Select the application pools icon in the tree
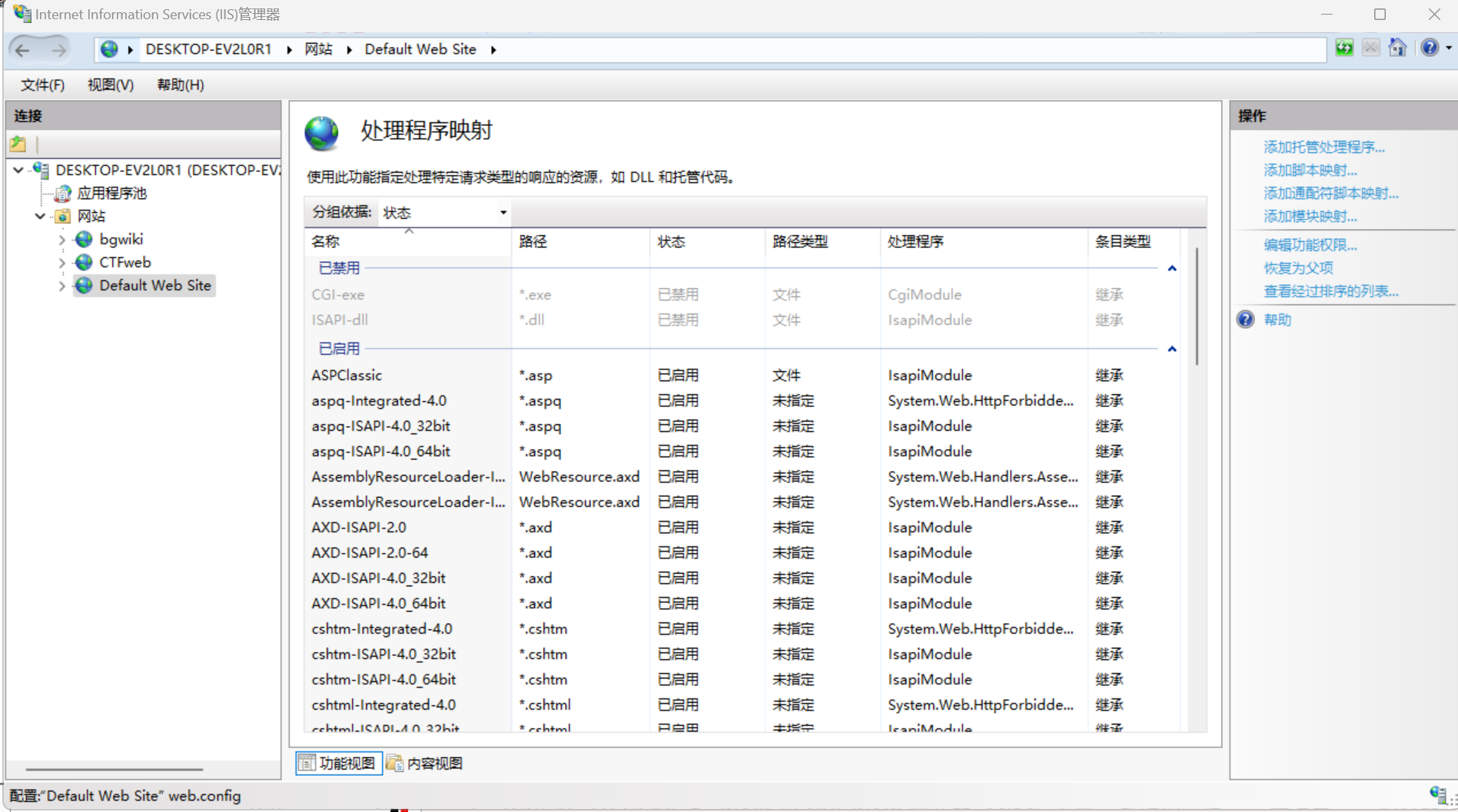Image resolution: width=1458 pixels, height=812 pixels. 63,193
